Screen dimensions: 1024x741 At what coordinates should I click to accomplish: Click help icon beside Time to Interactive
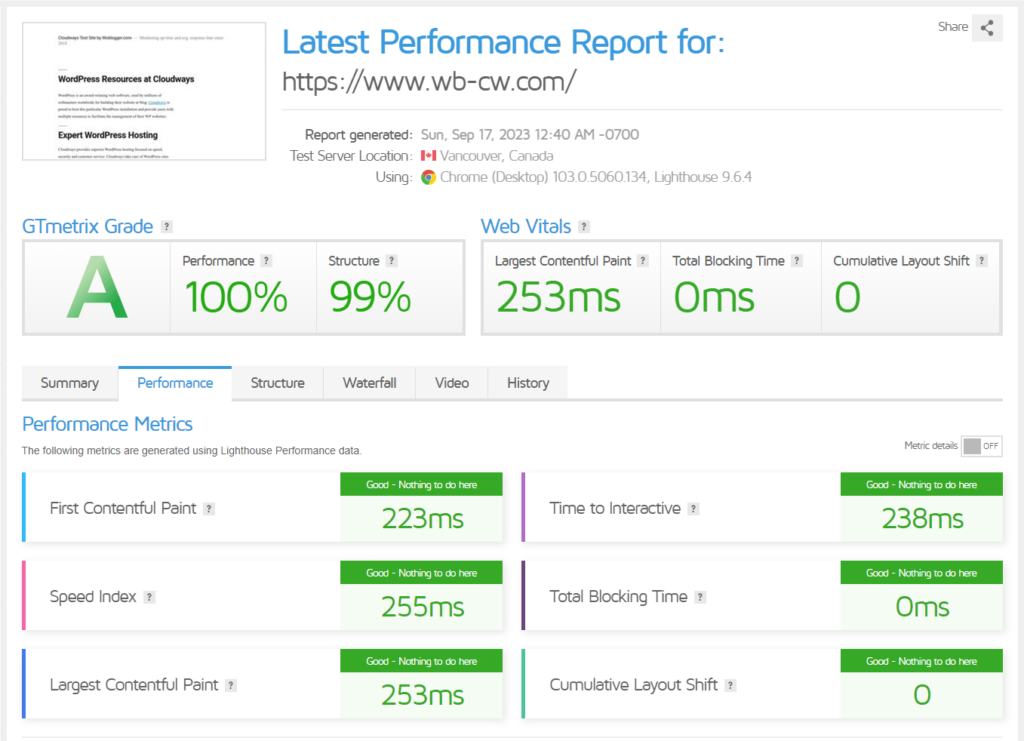[x=694, y=509]
